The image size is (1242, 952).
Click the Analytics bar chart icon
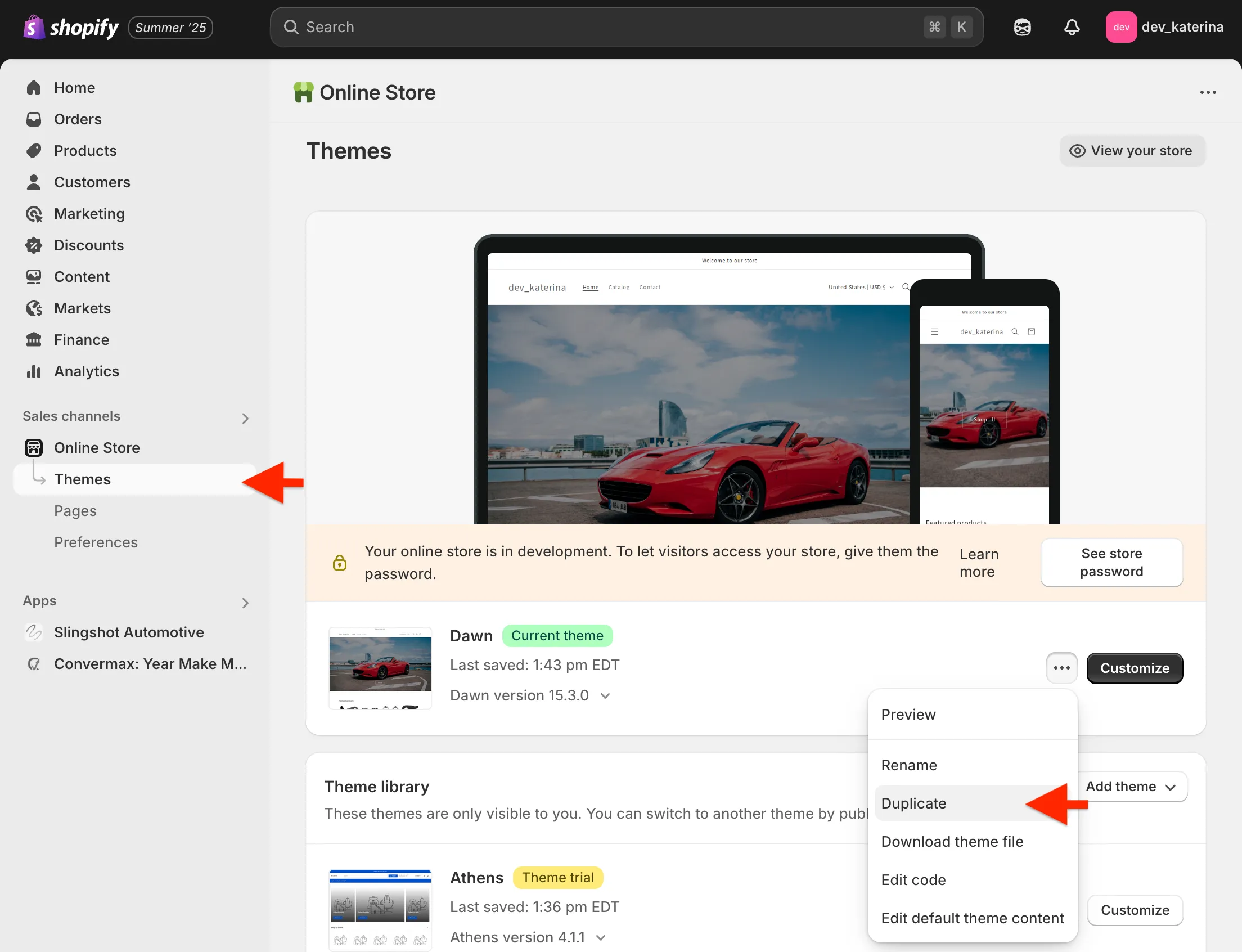point(34,371)
